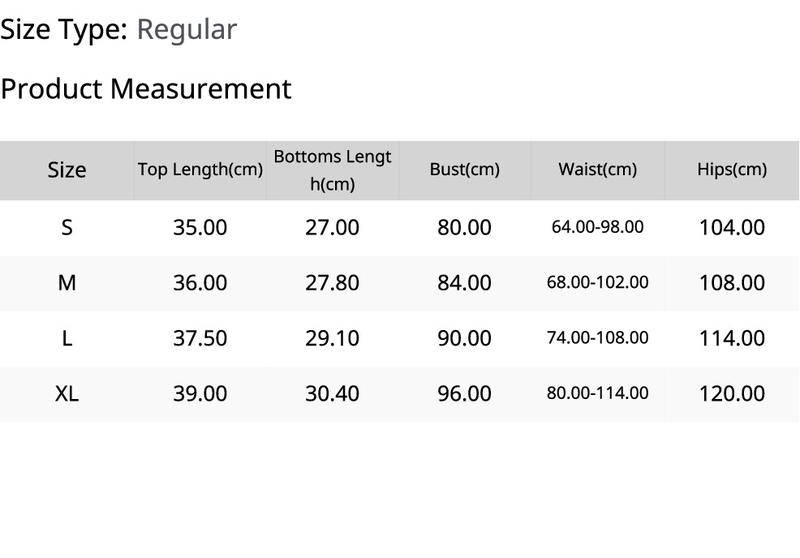Click the Size Type label
The height and width of the screenshot is (558, 800).
[x=63, y=29]
